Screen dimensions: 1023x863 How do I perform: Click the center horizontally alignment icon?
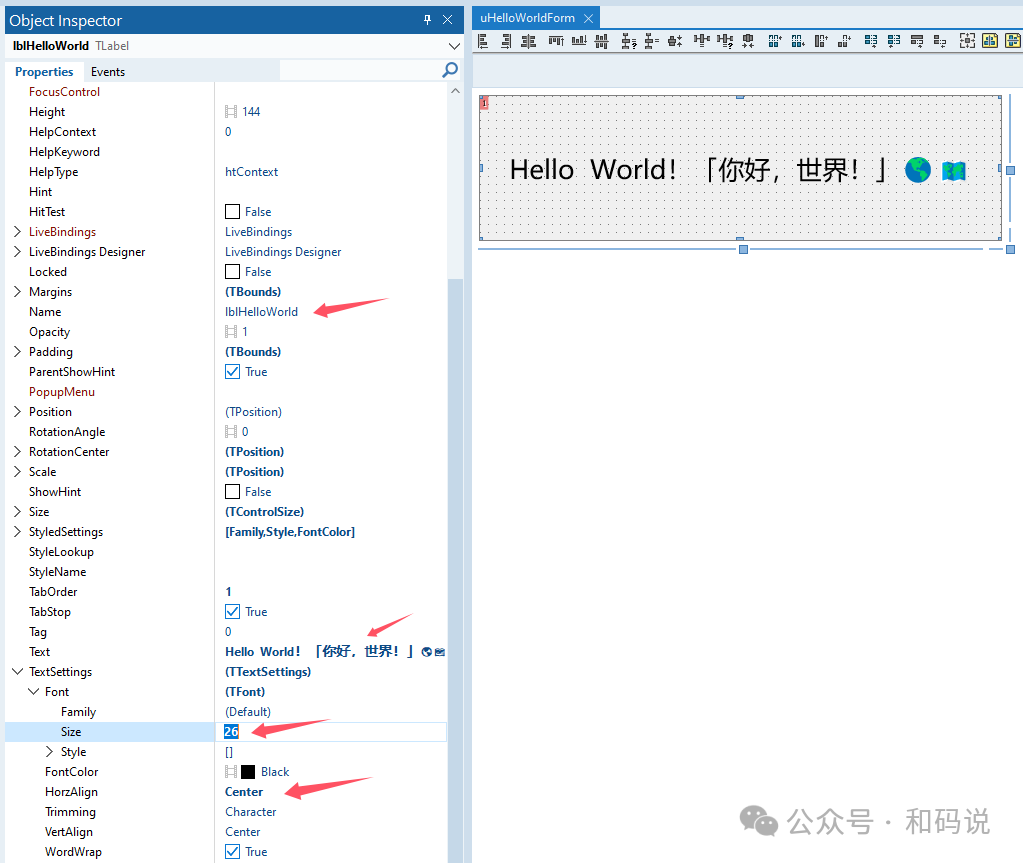click(x=529, y=40)
